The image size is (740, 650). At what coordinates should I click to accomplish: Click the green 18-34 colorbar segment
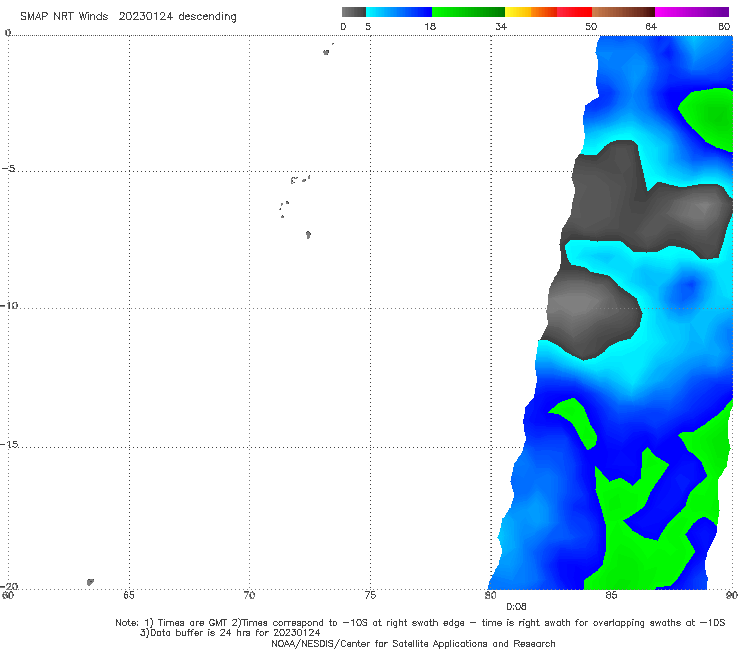click(x=468, y=12)
